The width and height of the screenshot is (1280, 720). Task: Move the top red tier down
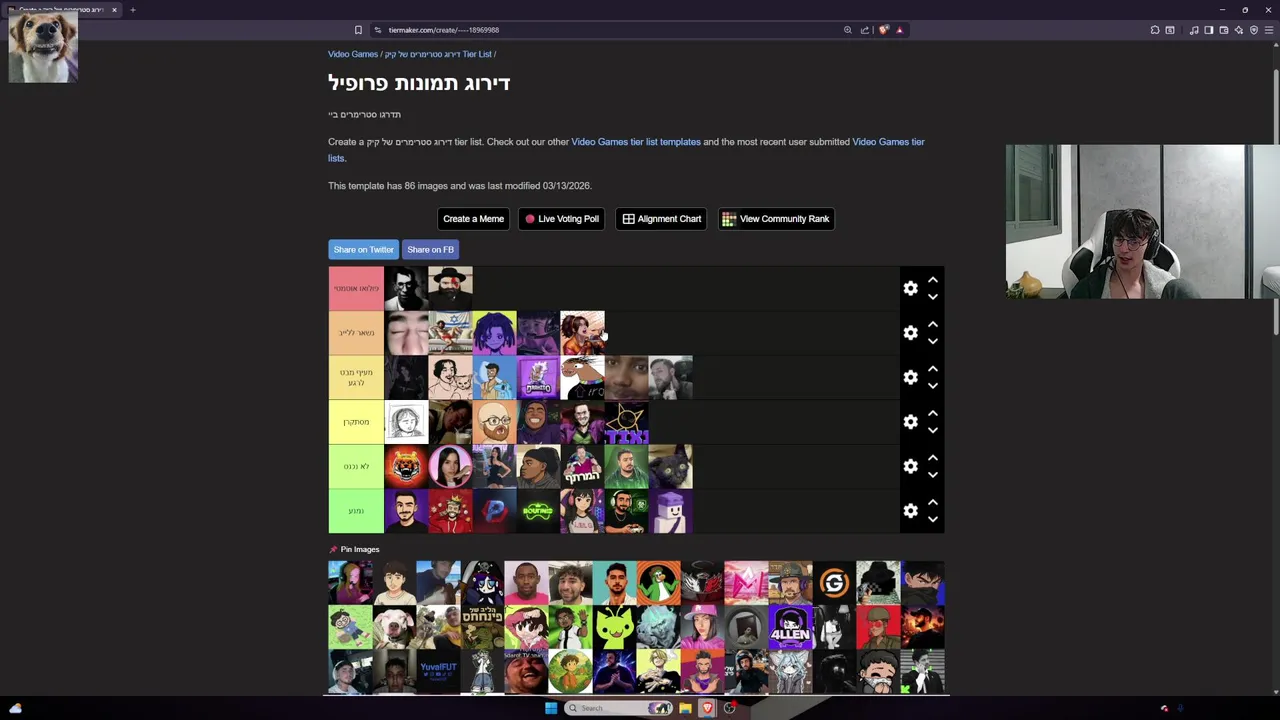(932, 297)
